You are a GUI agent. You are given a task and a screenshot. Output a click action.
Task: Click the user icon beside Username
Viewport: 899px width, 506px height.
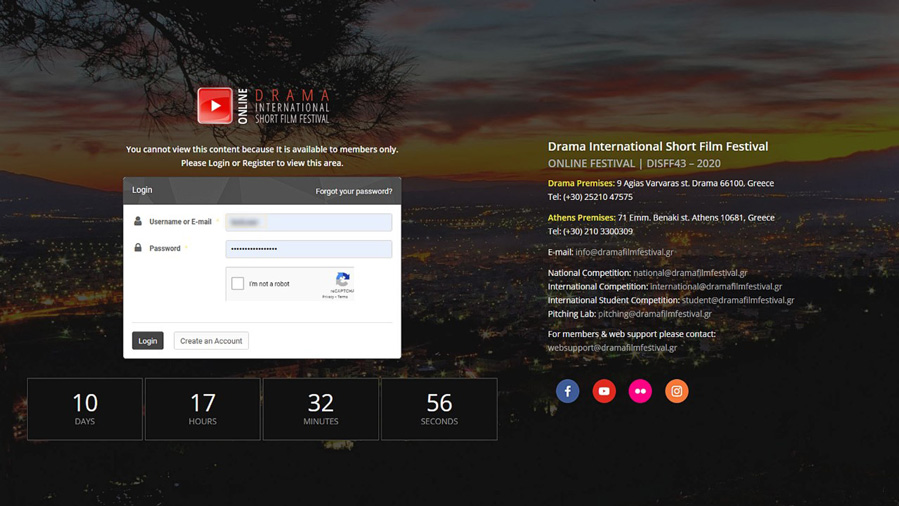point(138,221)
